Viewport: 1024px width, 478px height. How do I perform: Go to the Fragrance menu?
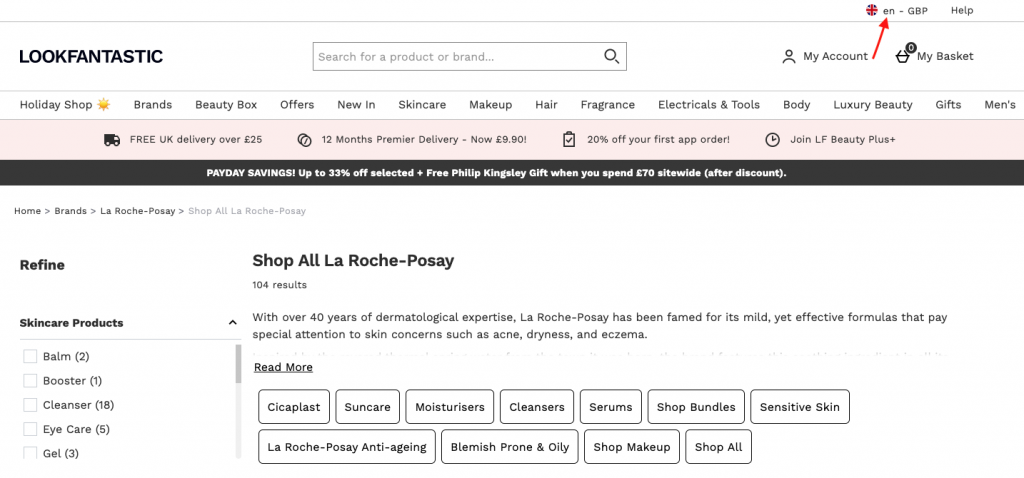pyautogui.click(x=607, y=105)
